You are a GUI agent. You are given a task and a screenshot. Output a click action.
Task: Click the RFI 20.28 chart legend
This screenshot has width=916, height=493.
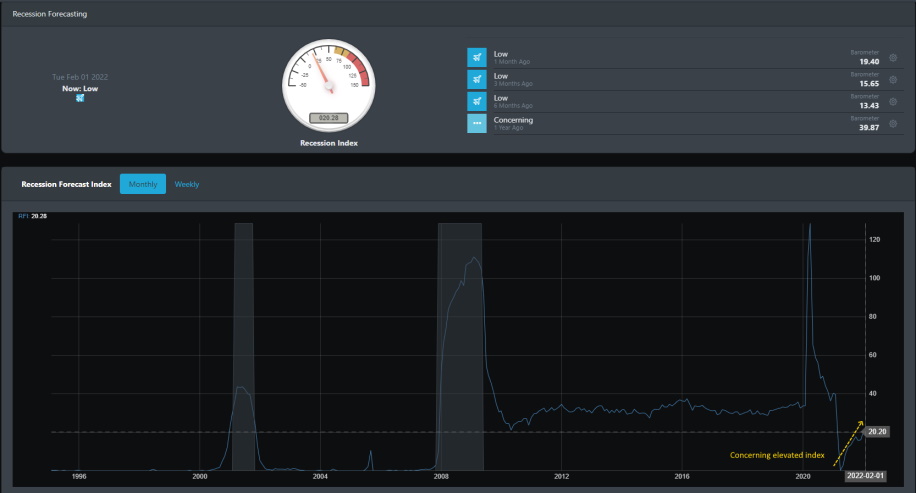[x=32, y=216]
